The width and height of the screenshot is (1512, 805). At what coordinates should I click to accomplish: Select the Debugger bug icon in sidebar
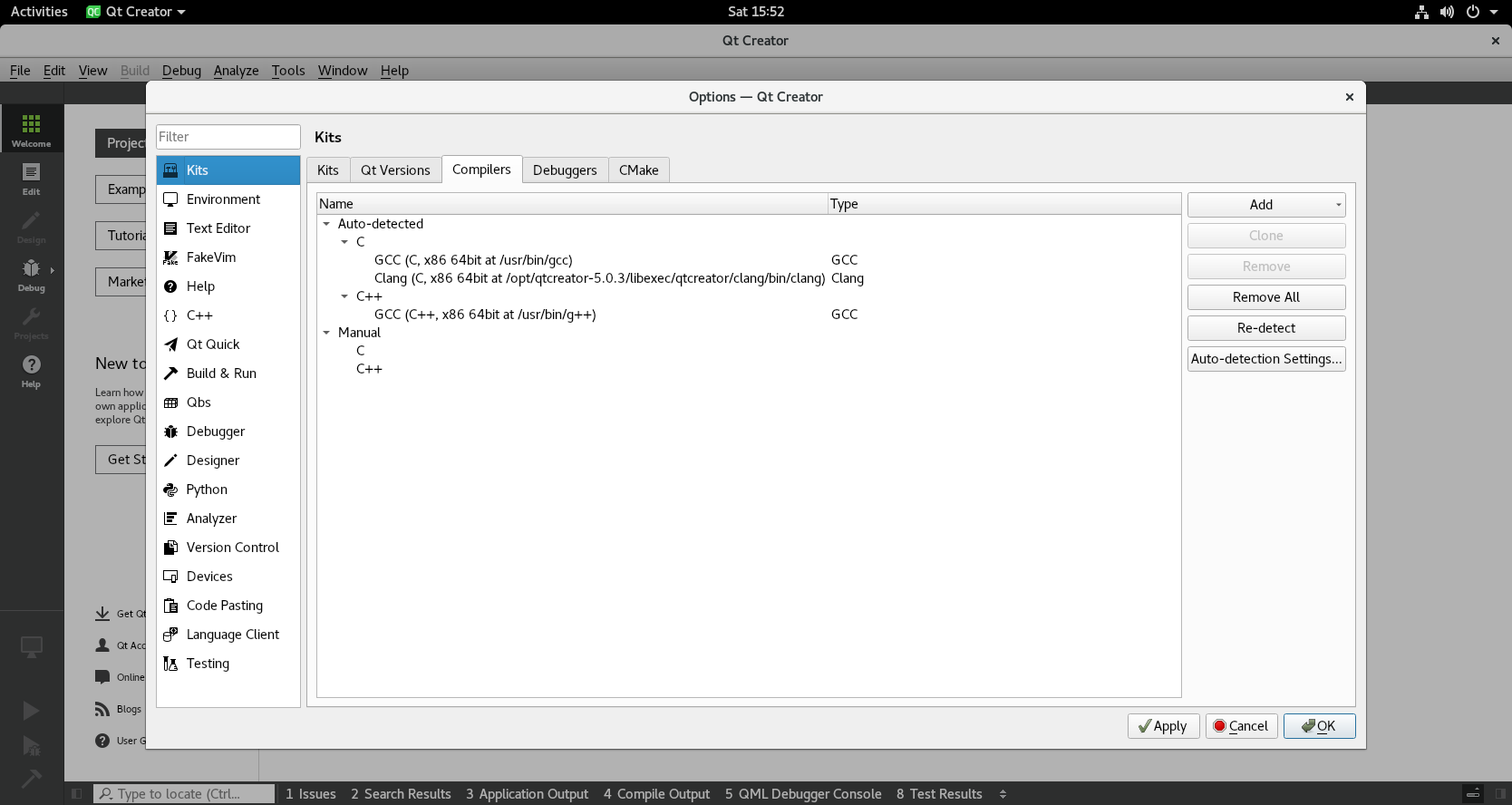(x=170, y=432)
